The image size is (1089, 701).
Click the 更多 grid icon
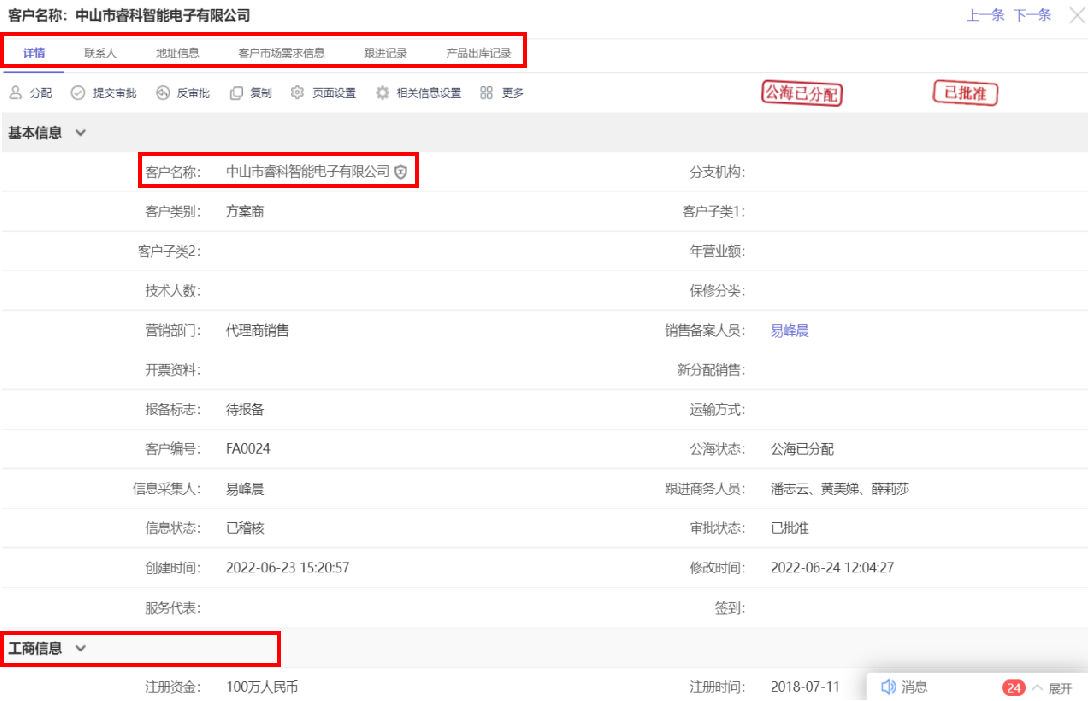(x=486, y=93)
